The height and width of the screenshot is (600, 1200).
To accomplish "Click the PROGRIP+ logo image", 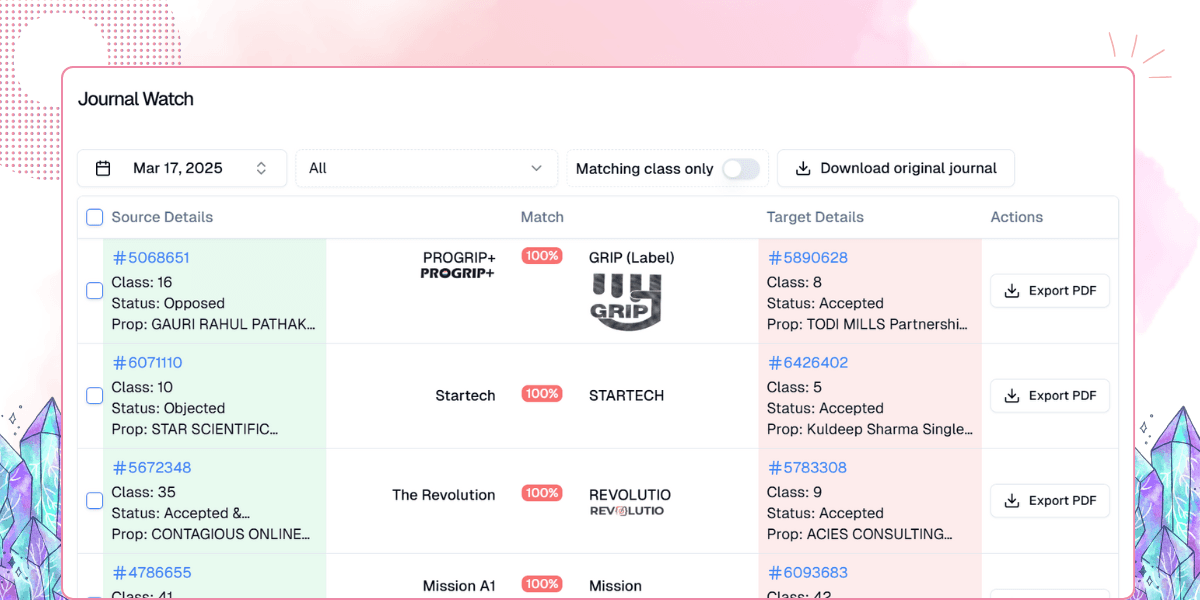I will (x=457, y=274).
